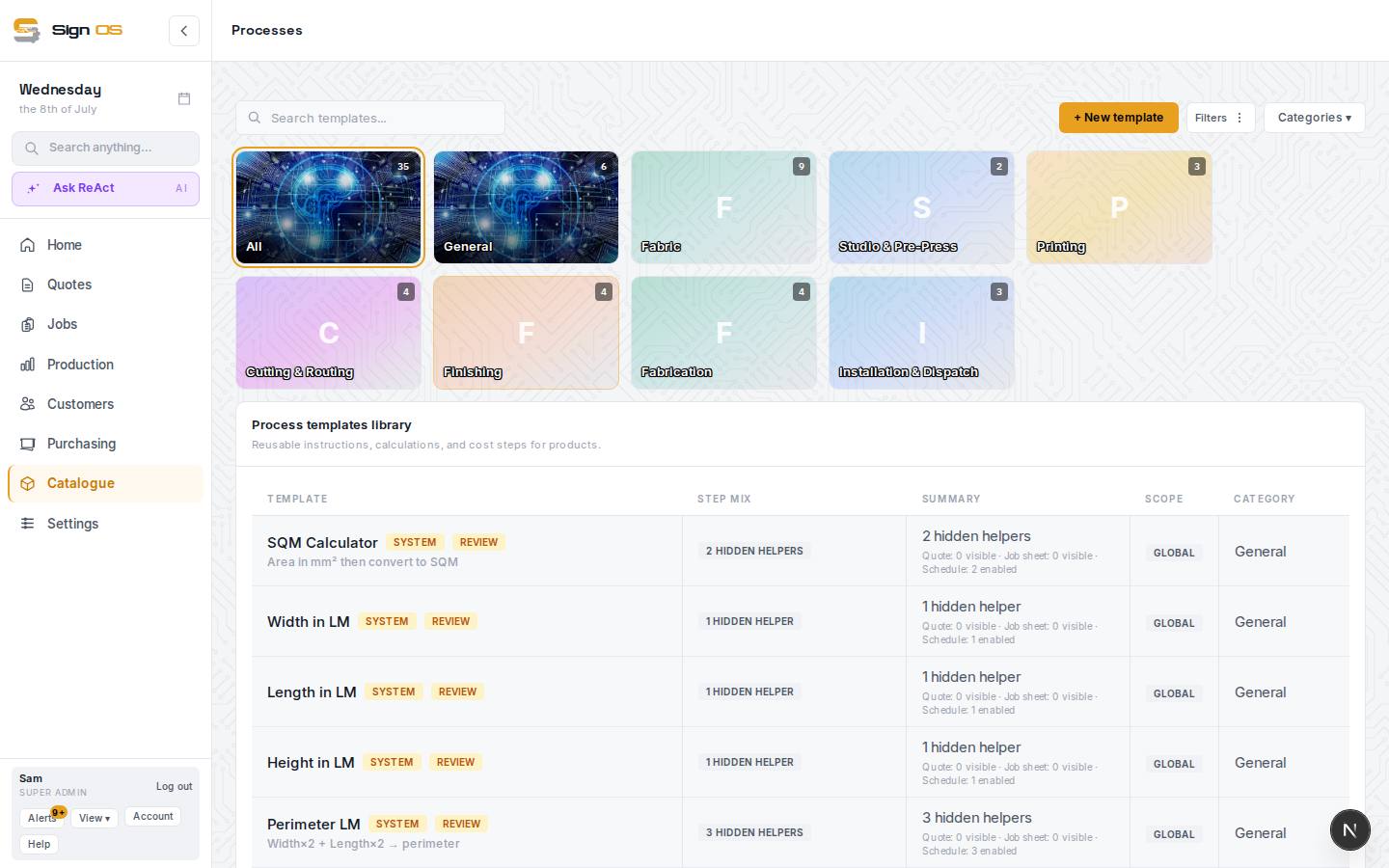Select the Fabrication category card
Image resolution: width=1389 pixels, height=868 pixels.
(x=723, y=333)
